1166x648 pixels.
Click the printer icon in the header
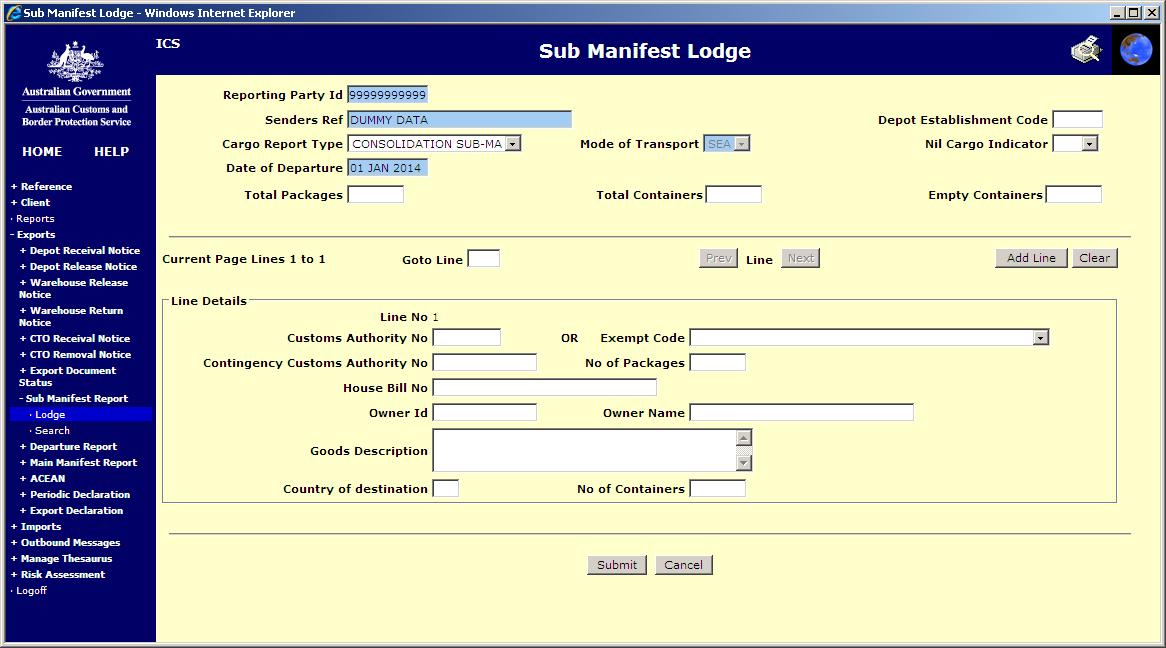point(1086,50)
